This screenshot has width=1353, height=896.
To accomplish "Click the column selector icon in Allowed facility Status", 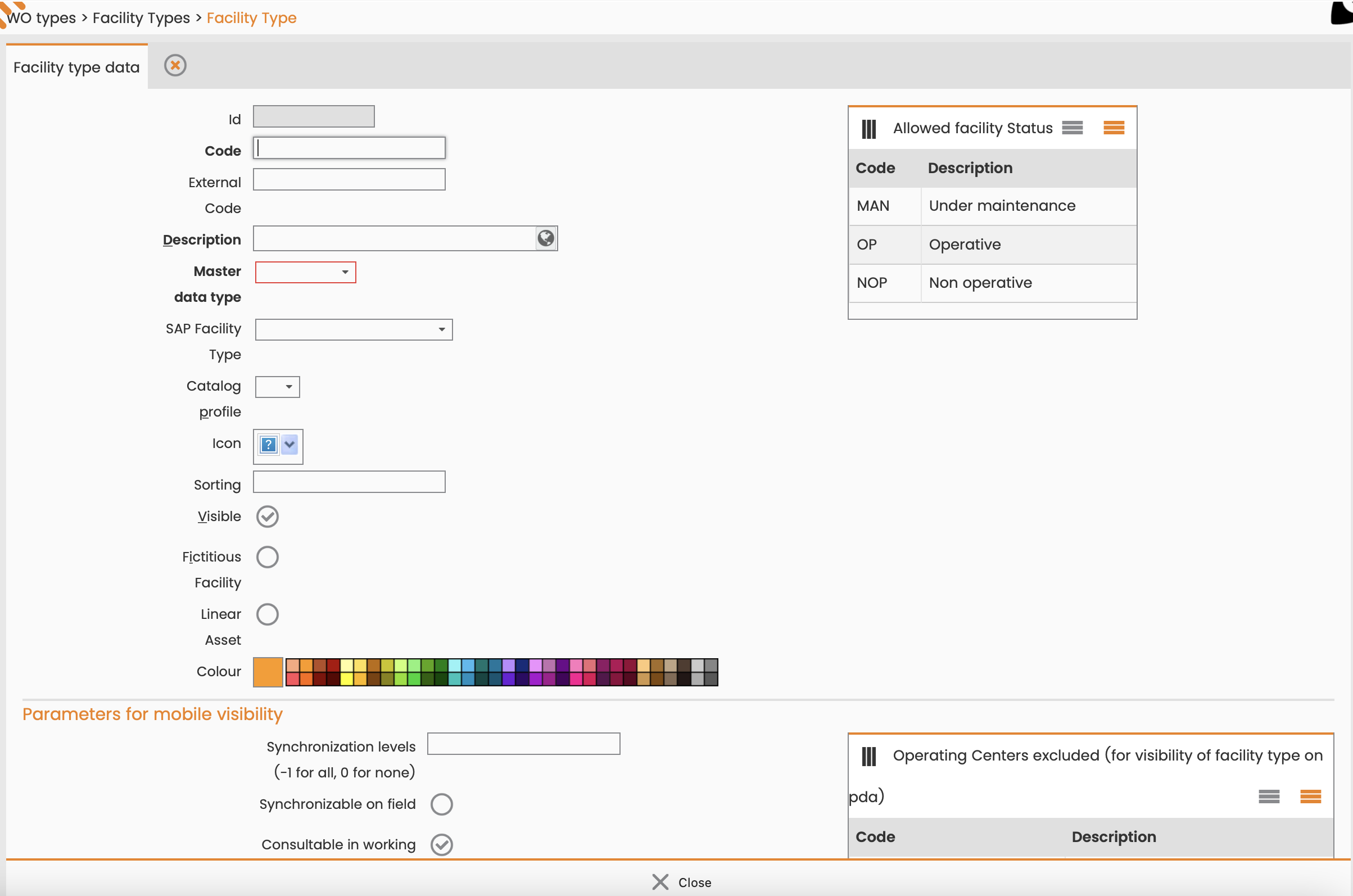I will click(x=868, y=128).
